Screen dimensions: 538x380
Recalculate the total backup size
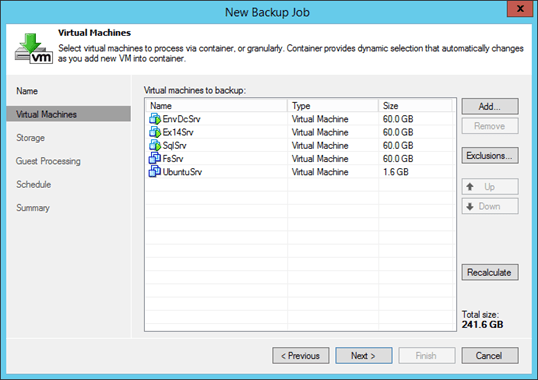click(490, 272)
